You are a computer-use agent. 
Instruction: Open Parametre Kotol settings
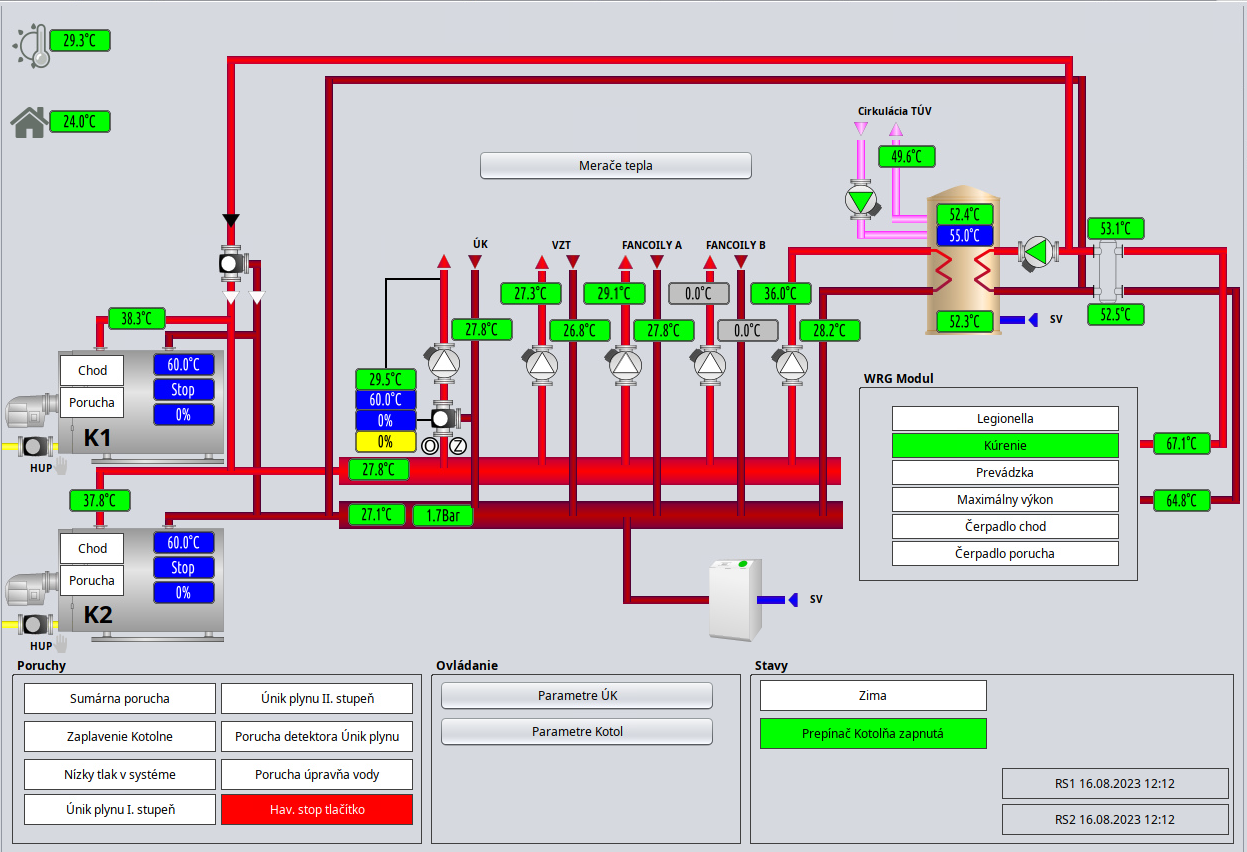point(576,732)
